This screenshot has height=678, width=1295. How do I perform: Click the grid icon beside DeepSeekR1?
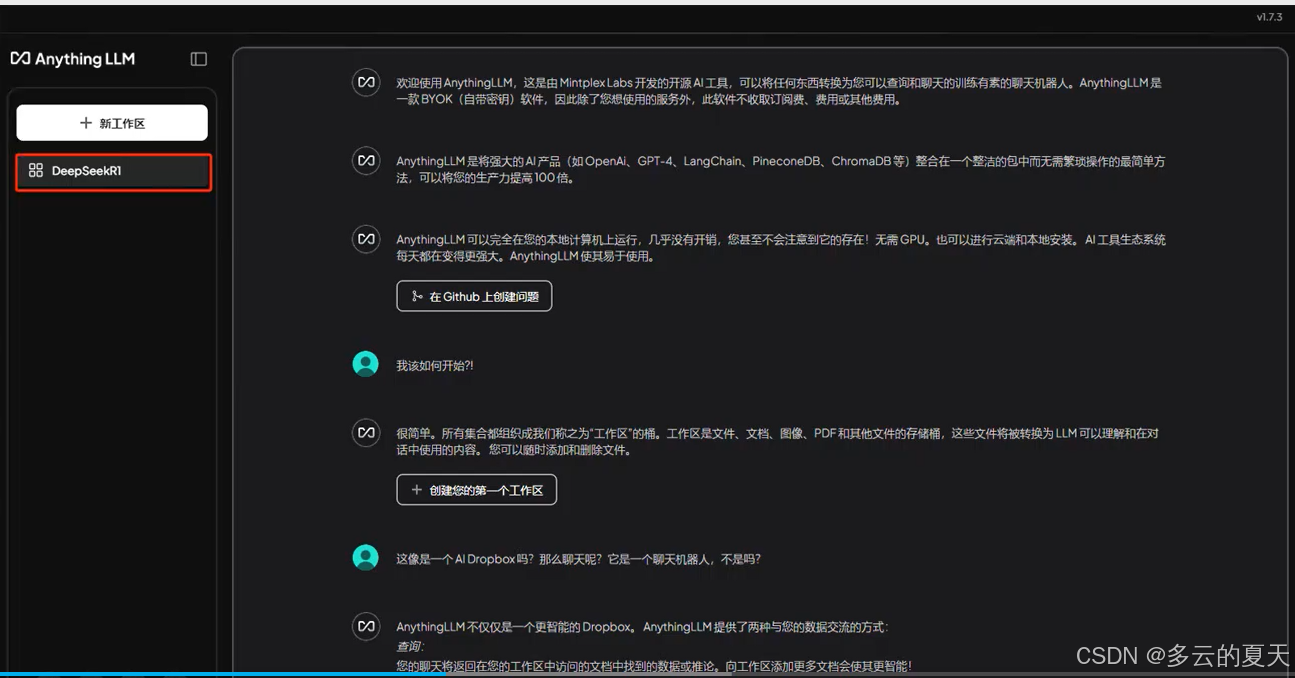36,171
